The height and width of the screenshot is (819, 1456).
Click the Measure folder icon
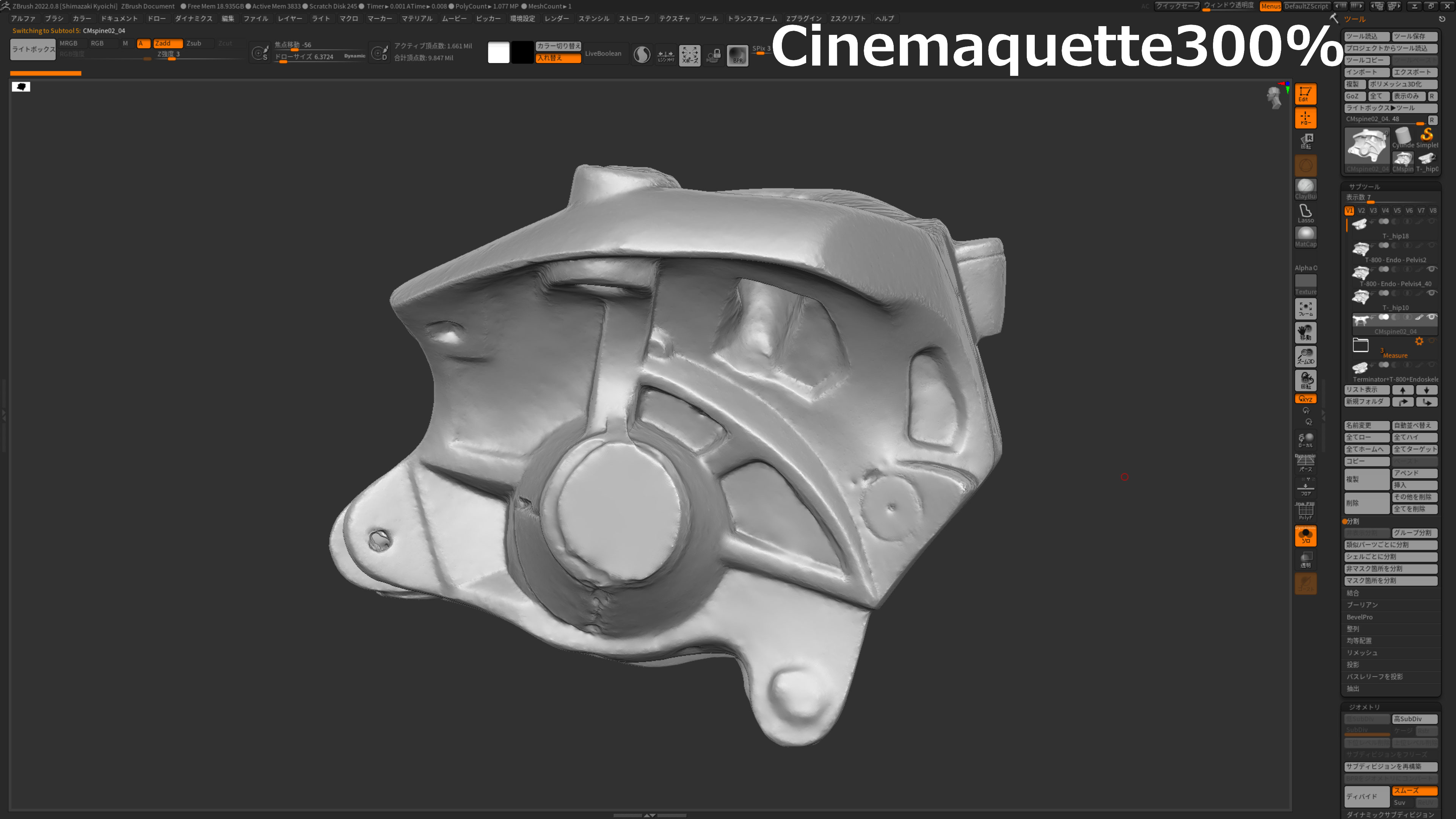point(1360,345)
